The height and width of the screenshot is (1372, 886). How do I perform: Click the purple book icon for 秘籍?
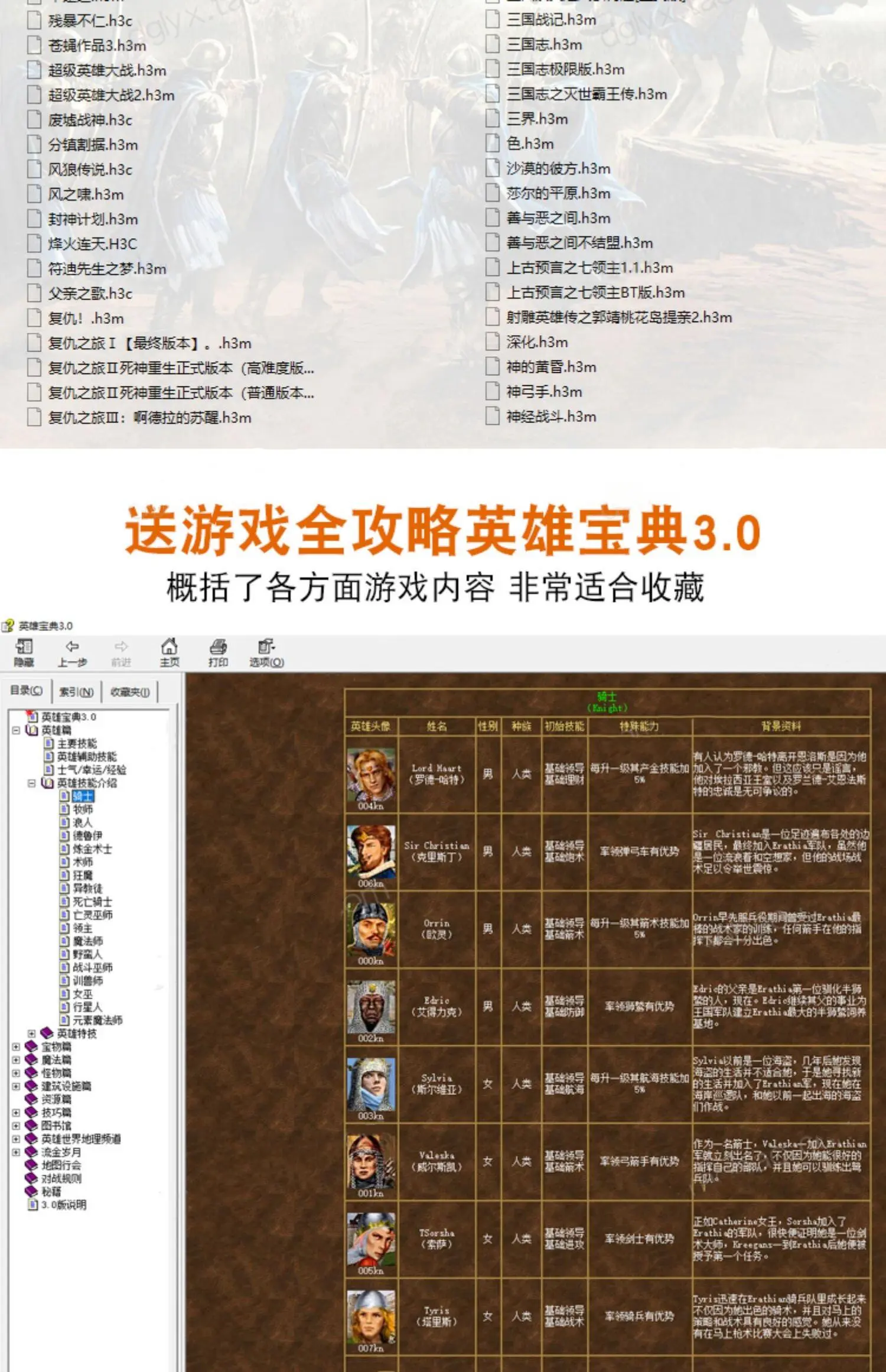(32, 1192)
